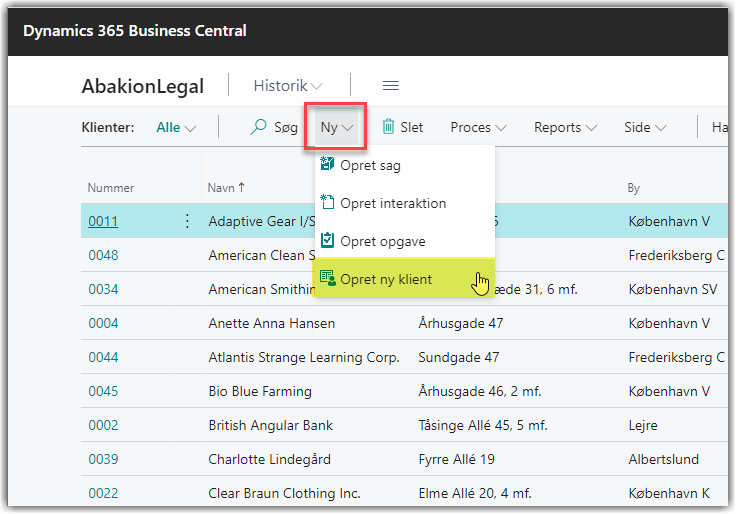Click the Opret ny klient icon
The image size is (736, 514).
(x=327, y=278)
